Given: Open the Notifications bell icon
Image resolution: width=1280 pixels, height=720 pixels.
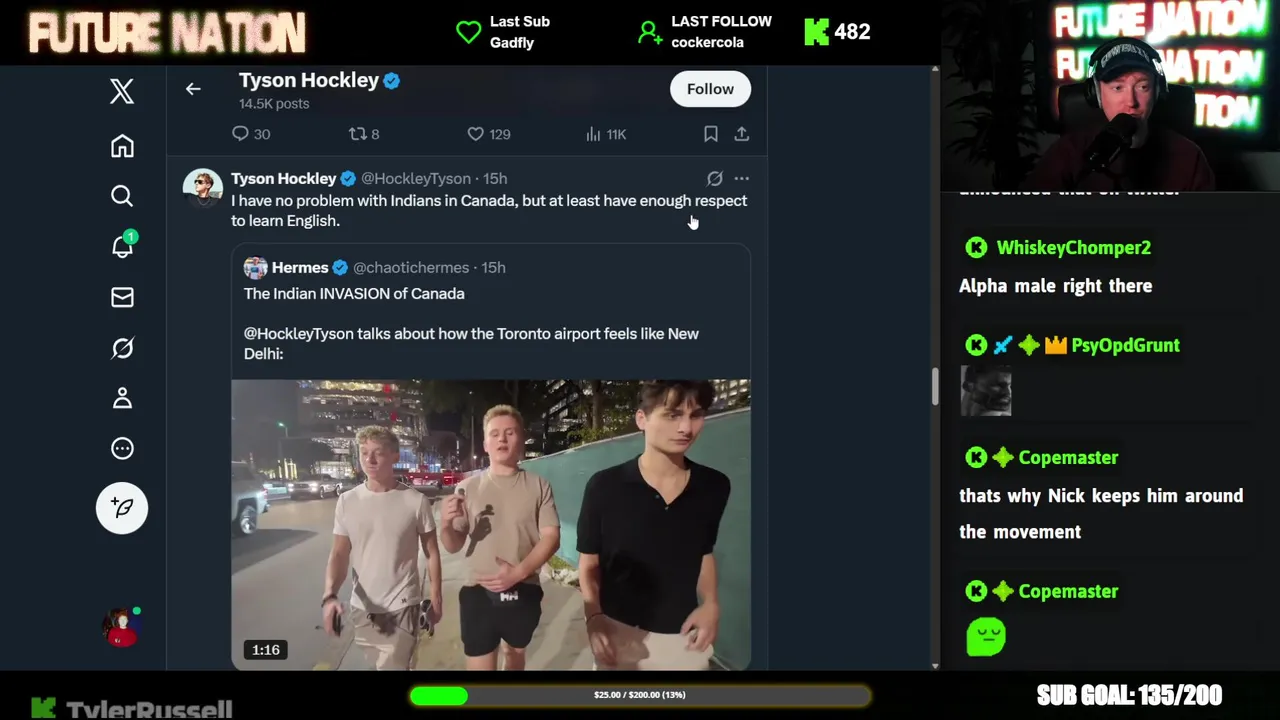Looking at the screenshot, I should point(122,247).
